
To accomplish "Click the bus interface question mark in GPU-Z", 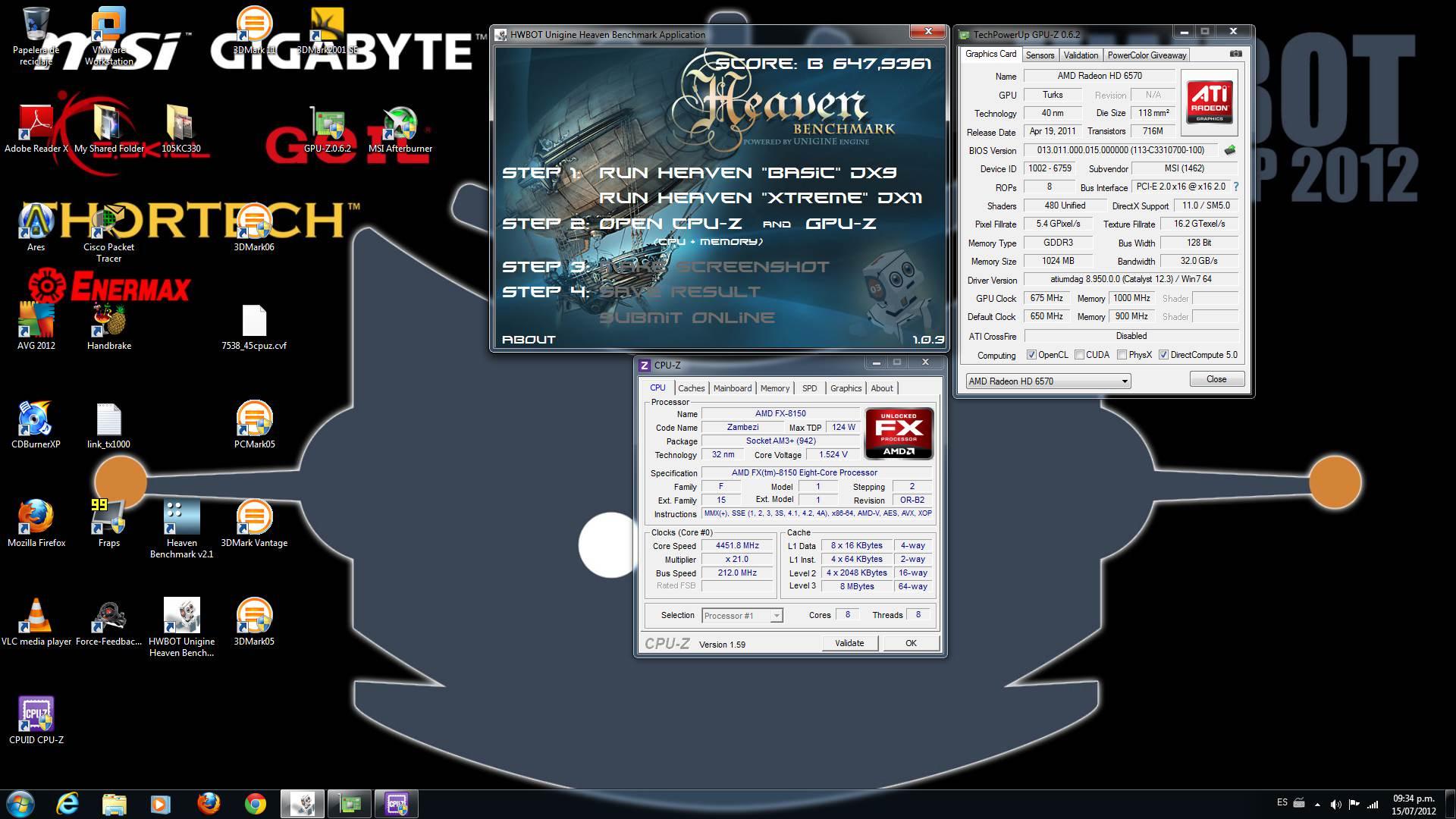I will pos(1235,187).
